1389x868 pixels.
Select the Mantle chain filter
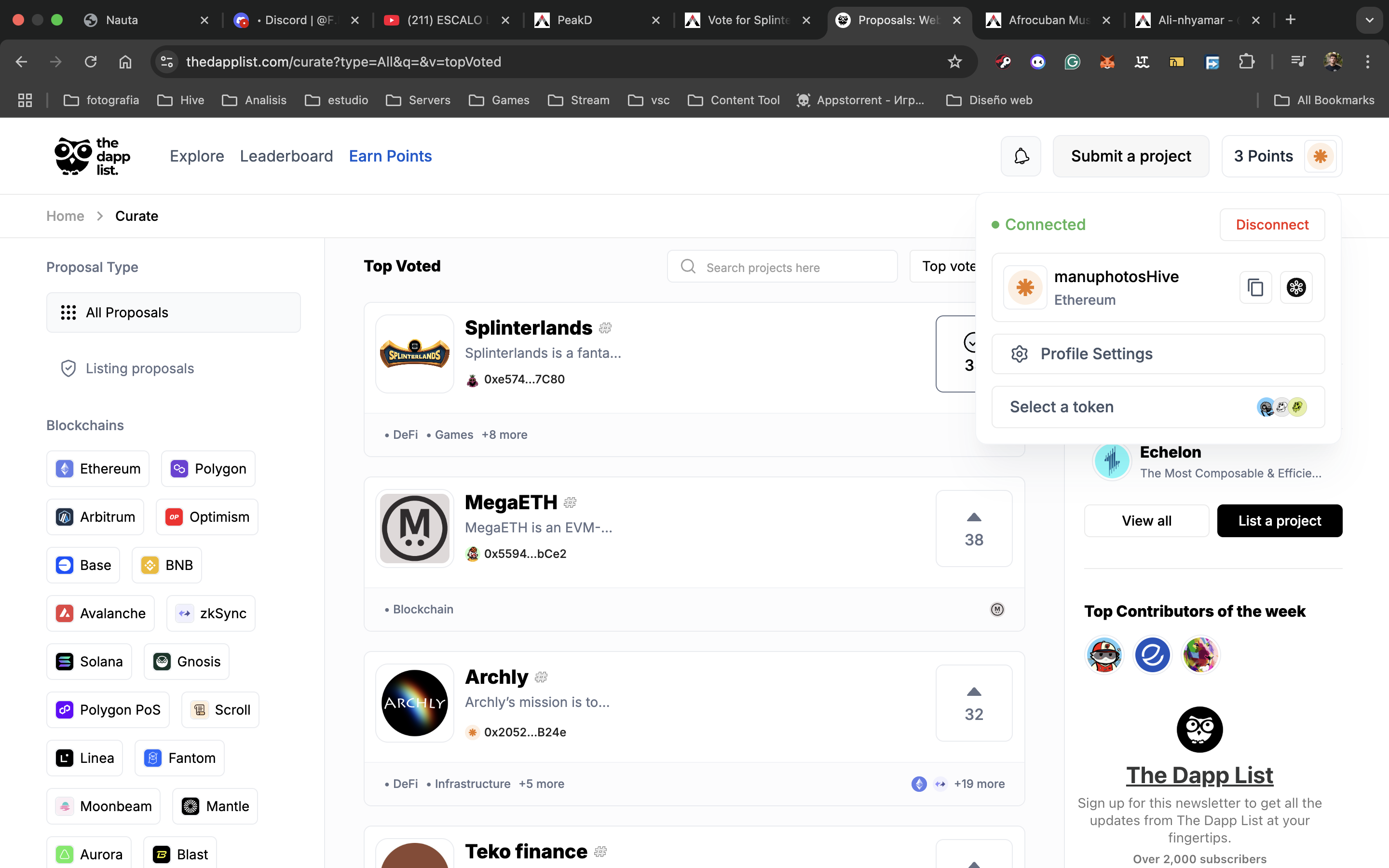pyautogui.click(x=215, y=806)
